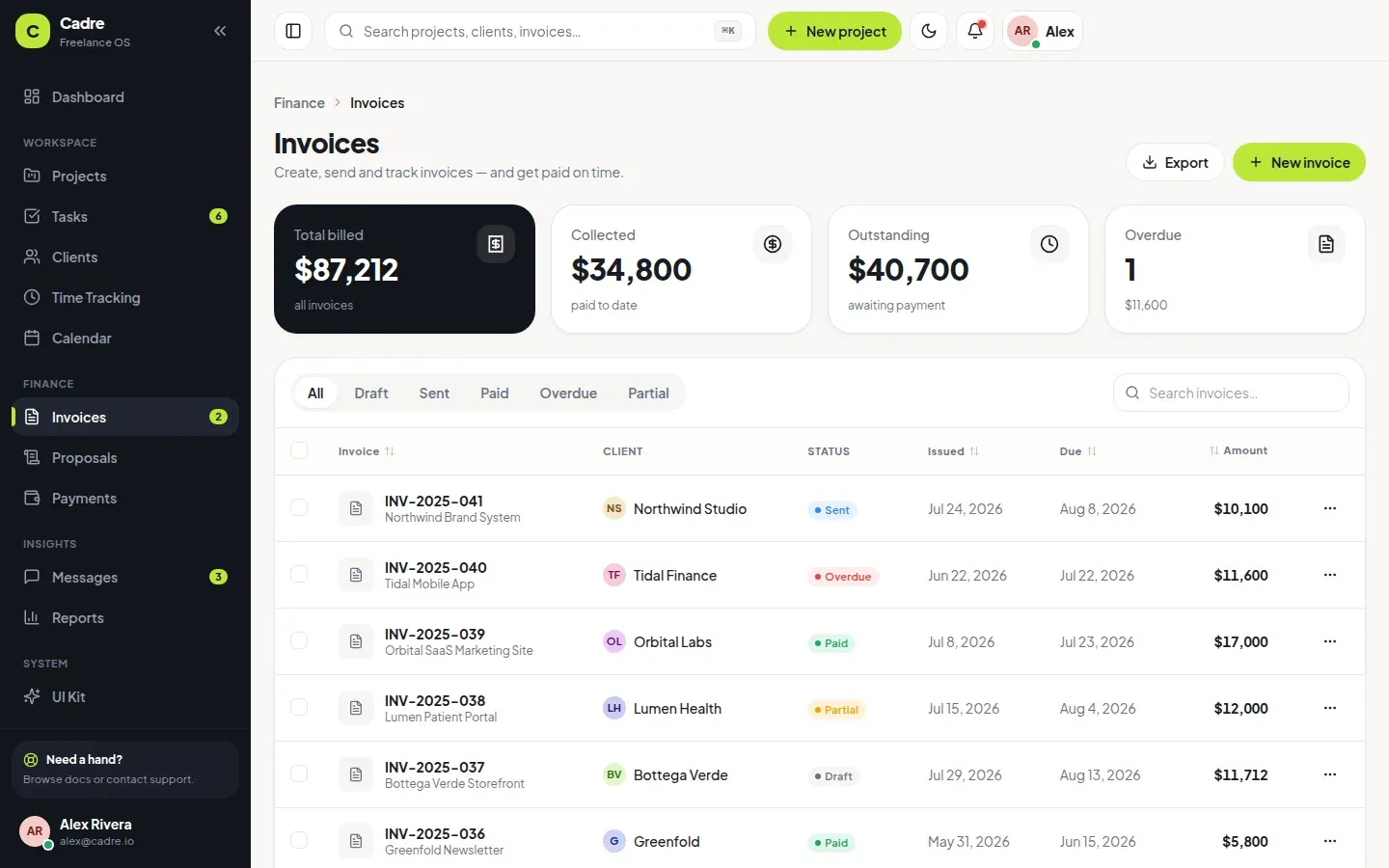Check the row for INV-2025-039

pyautogui.click(x=299, y=640)
